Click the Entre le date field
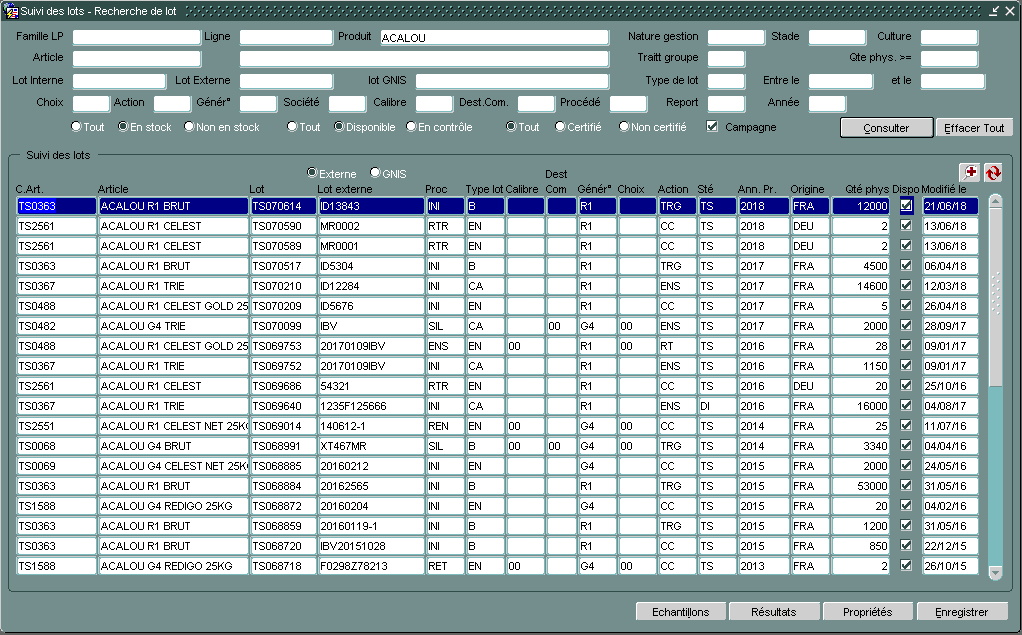Screen dimensions: 1022x635 point(841,81)
